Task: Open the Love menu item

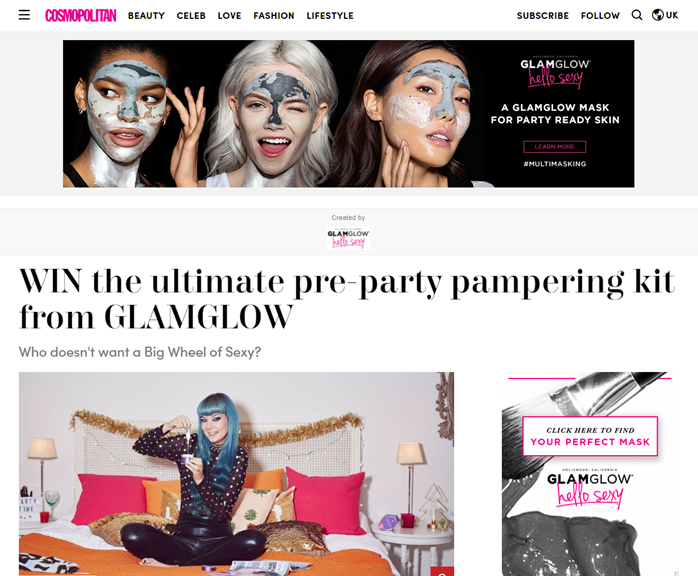Action: click(229, 16)
